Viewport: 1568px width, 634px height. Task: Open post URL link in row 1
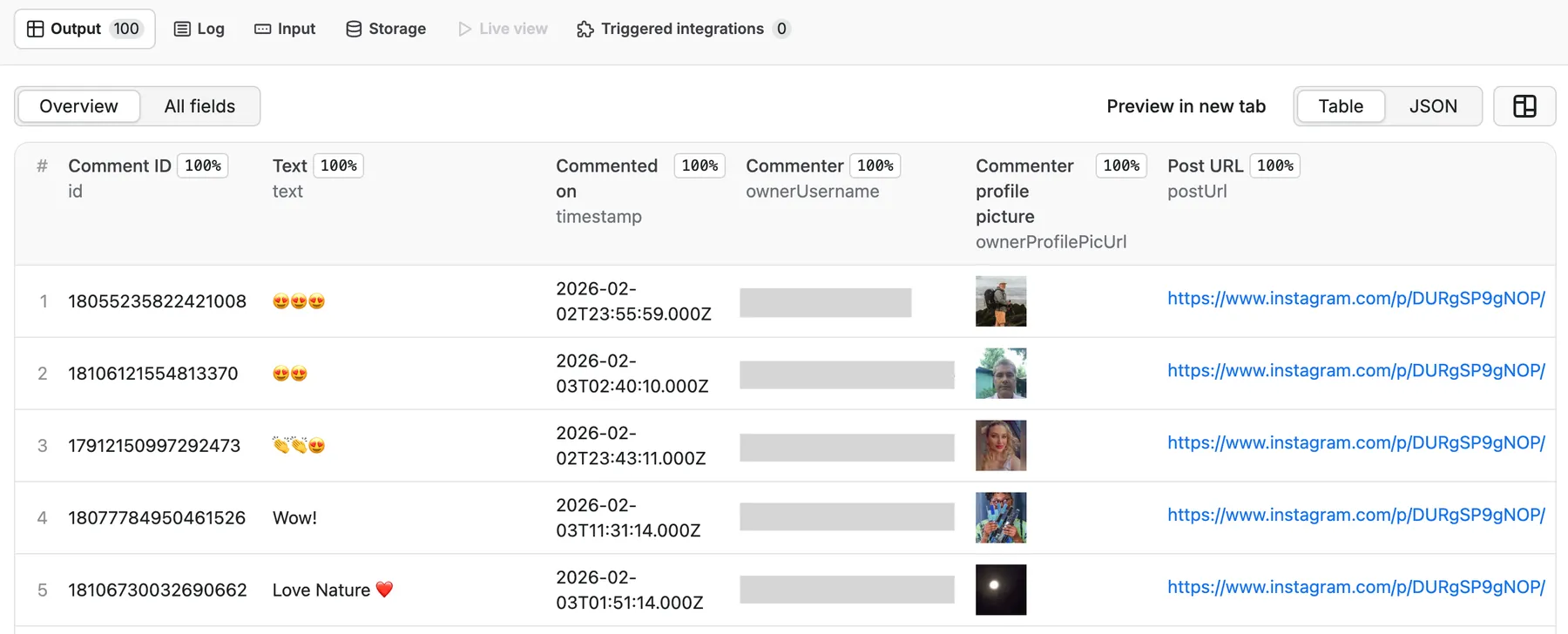point(1356,298)
